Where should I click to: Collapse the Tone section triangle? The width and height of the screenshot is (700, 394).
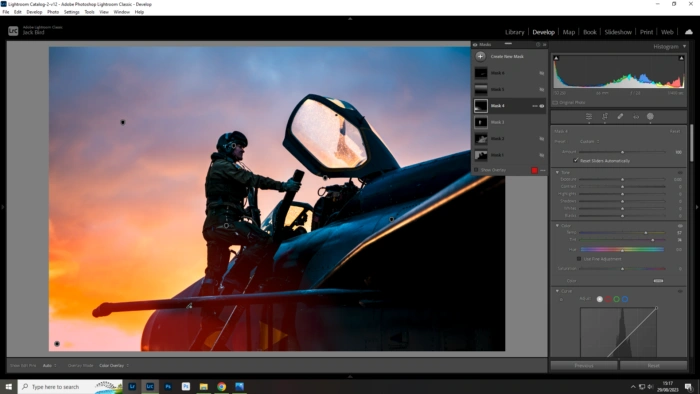[557, 172]
